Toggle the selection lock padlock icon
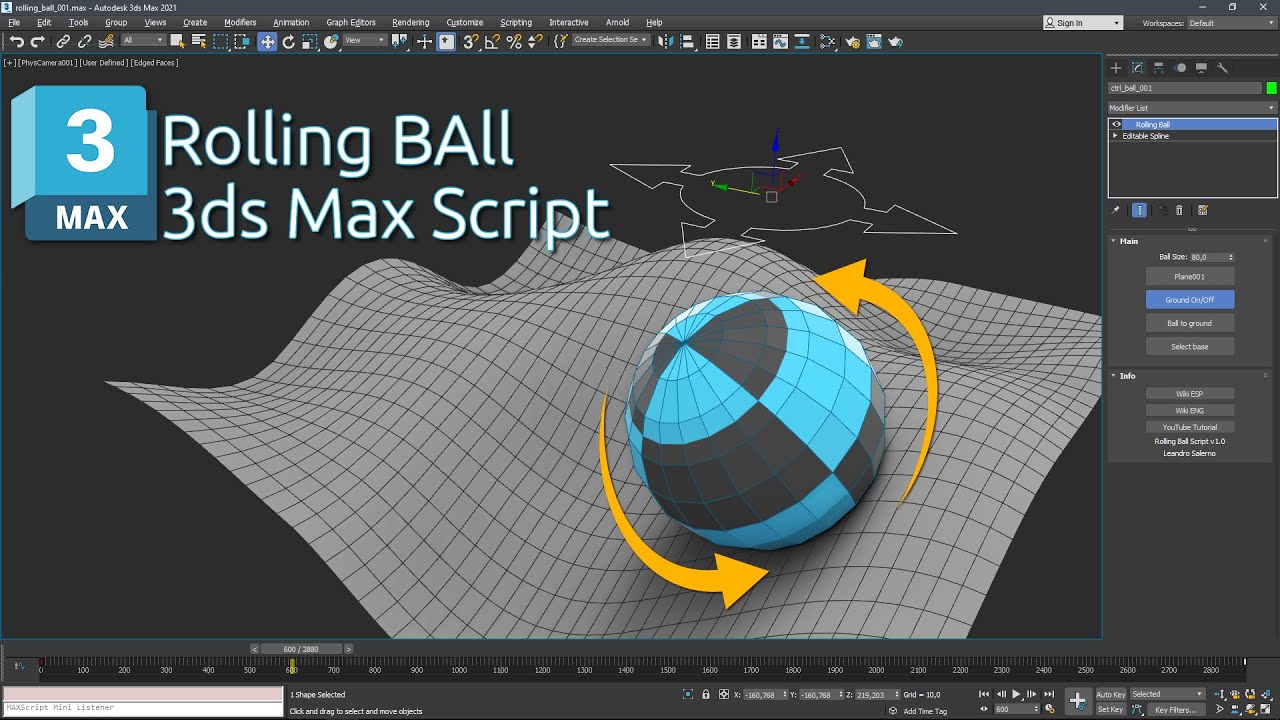Viewport: 1280px width, 720px height. 705,694
